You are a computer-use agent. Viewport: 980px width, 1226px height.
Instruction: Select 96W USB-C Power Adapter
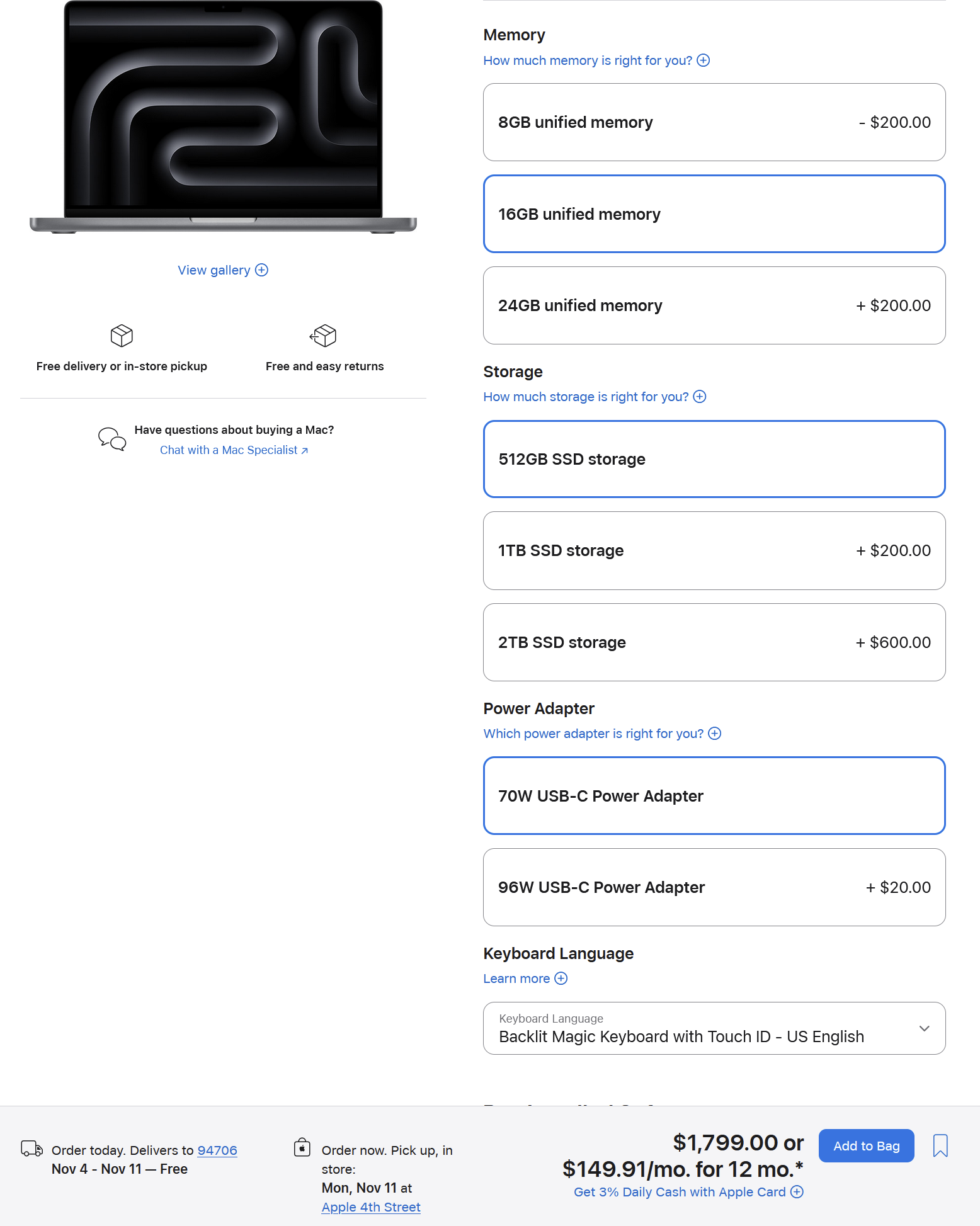point(714,887)
